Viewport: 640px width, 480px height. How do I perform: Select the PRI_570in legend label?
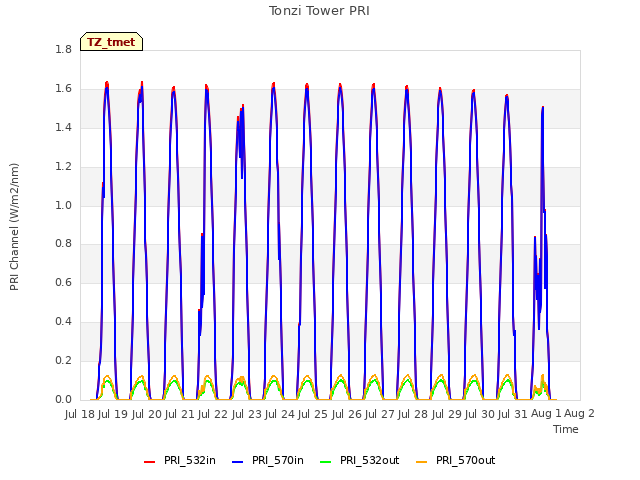pyautogui.click(x=278, y=460)
